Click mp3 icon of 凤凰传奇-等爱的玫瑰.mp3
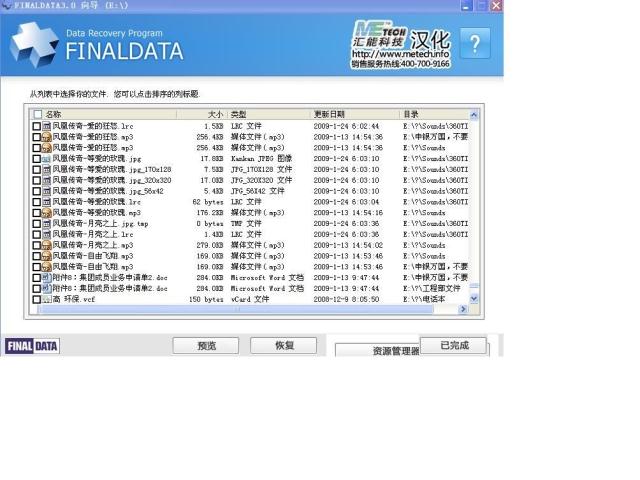640x480 pixels. pos(47,213)
